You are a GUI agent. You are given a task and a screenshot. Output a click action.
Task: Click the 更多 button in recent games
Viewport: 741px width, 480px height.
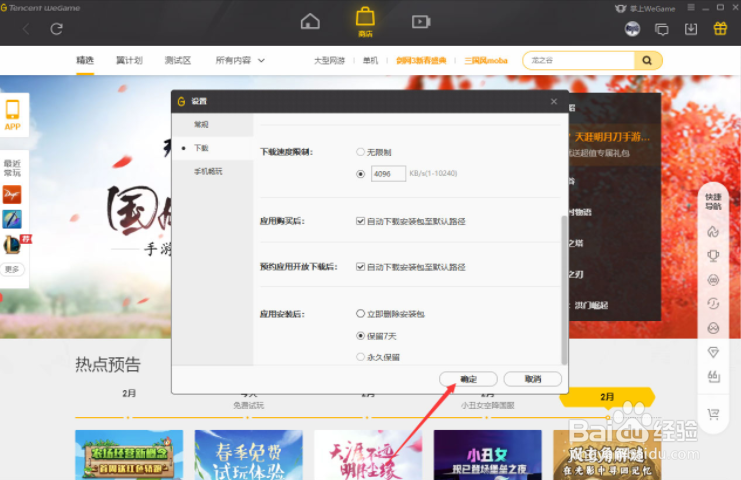[x=12, y=269]
